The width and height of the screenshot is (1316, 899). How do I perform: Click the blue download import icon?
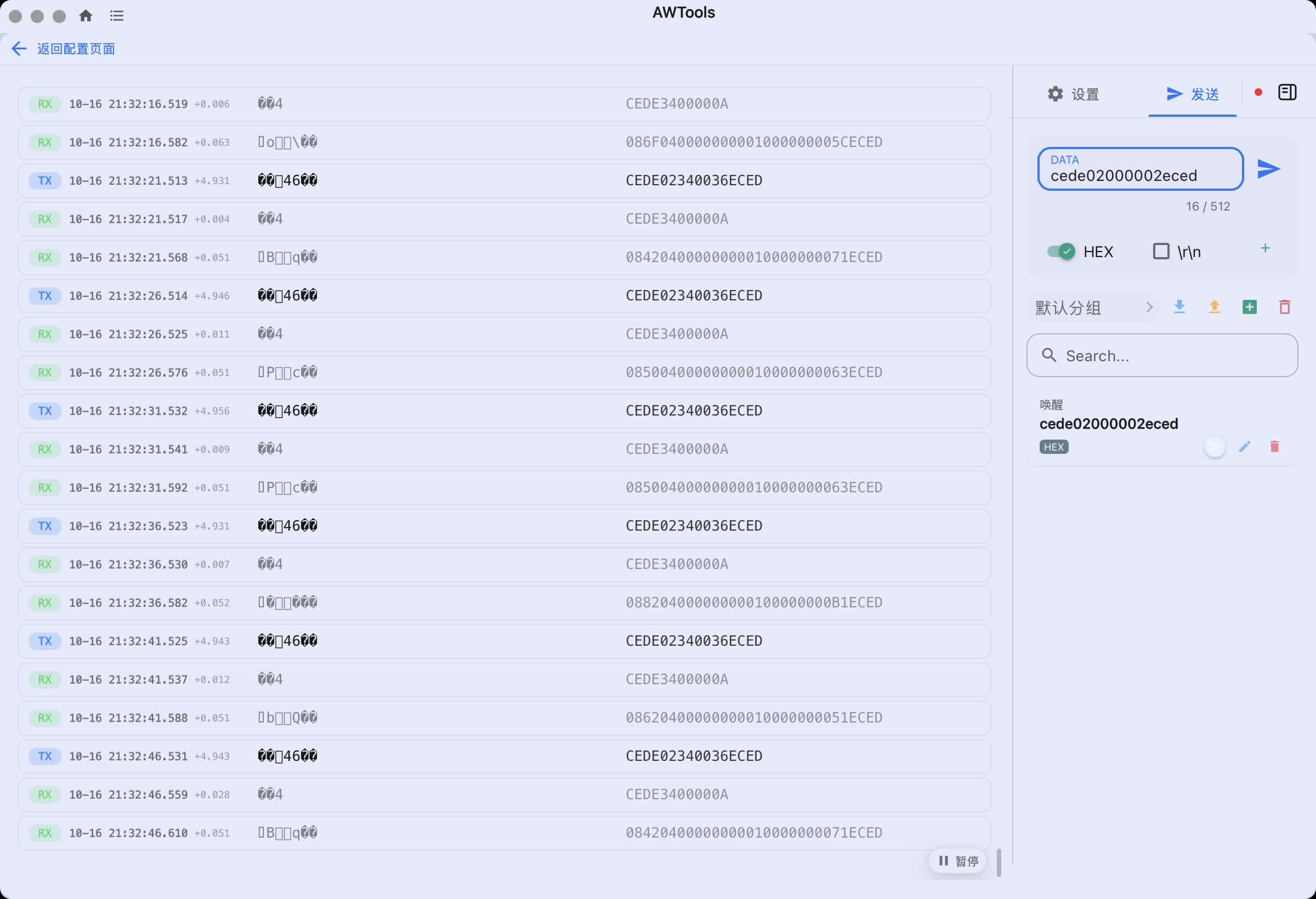pos(1179,307)
